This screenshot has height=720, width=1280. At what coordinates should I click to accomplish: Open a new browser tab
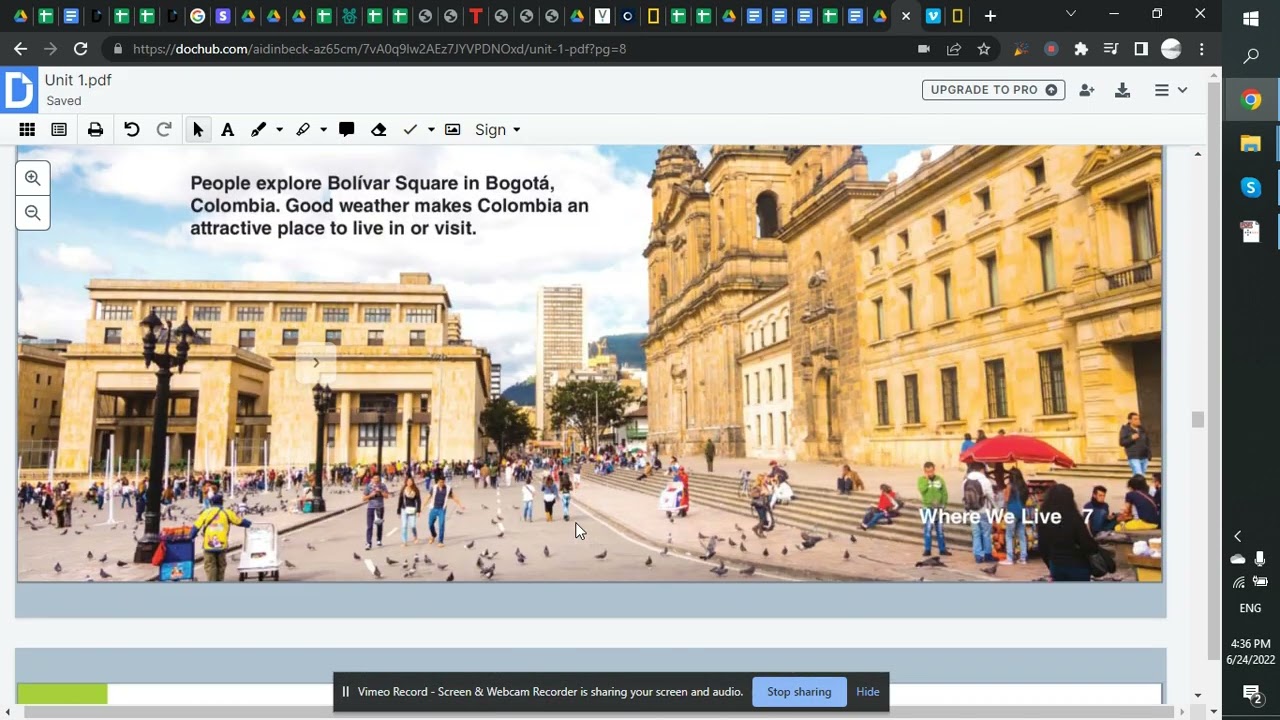click(x=990, y=16)
